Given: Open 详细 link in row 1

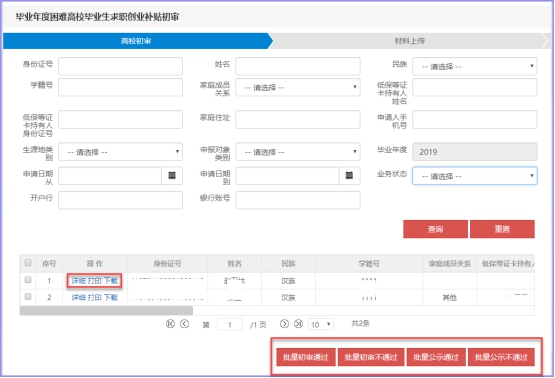Looking at the screenshot, I should (x=79, y=281).
